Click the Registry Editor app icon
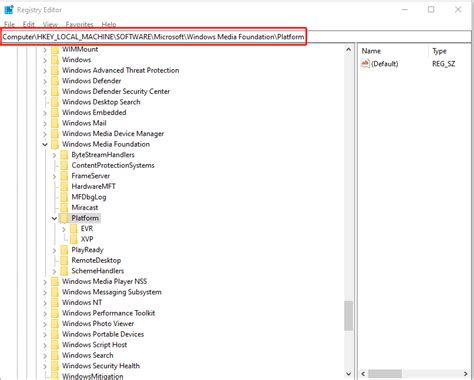Image resolution: width=474 pixels, height=380 pixels. point(9,10)
